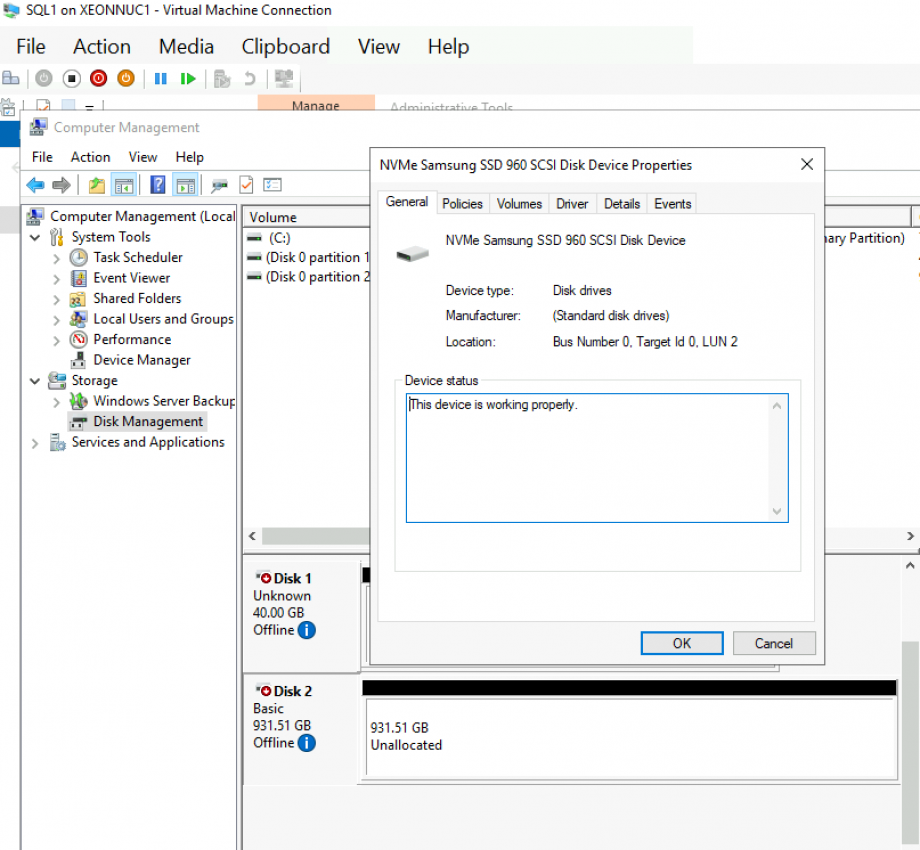Viewport: 920px width, 850px height.
Task: Expand the Services and Applications node
Action: tap(36, 443)
